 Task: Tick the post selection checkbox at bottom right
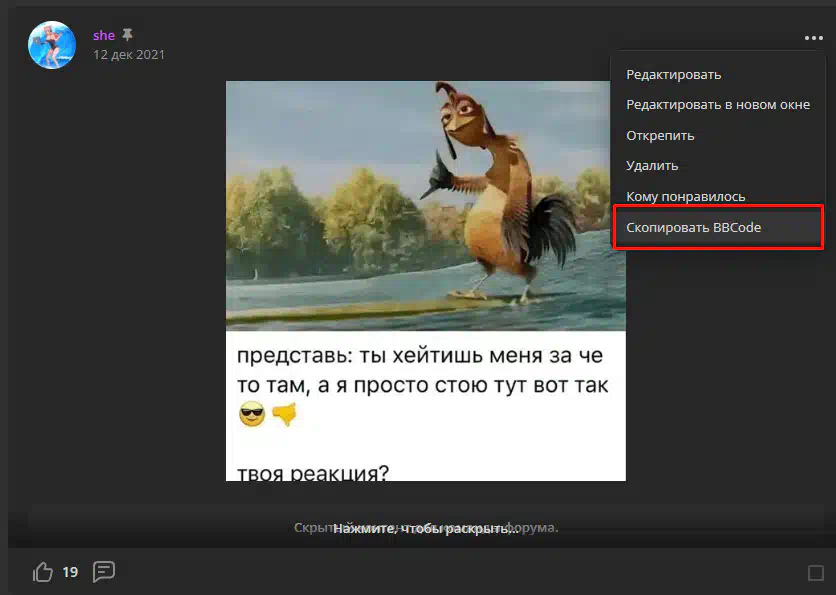pyautogui.click(x=816, y=573)
